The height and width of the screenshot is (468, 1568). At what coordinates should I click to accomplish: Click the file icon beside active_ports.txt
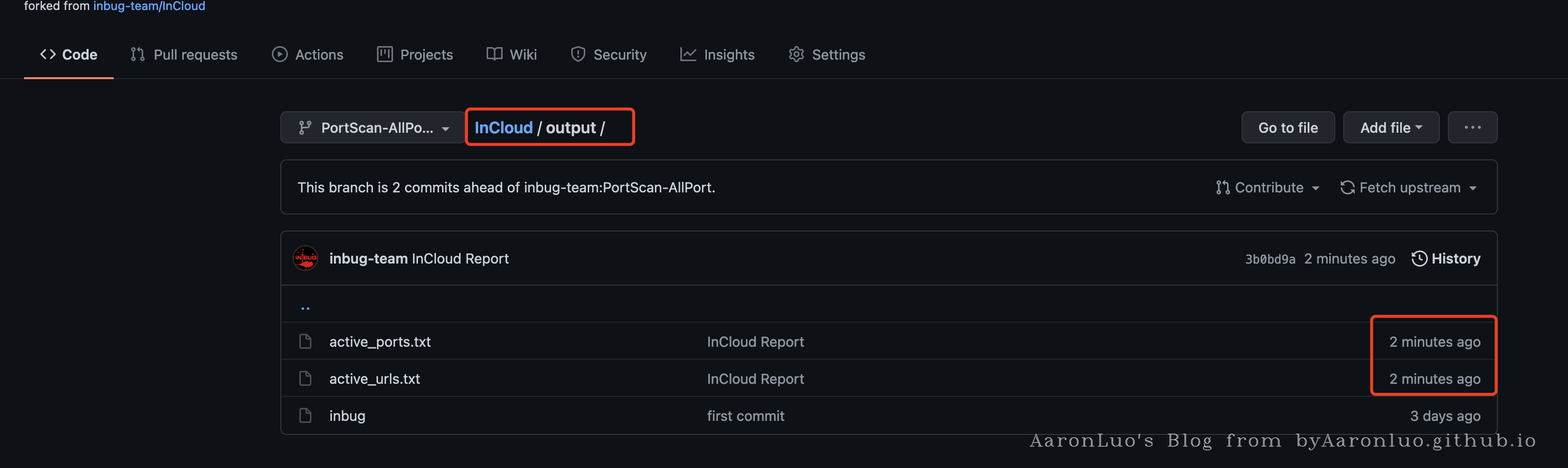click(305, 341)
